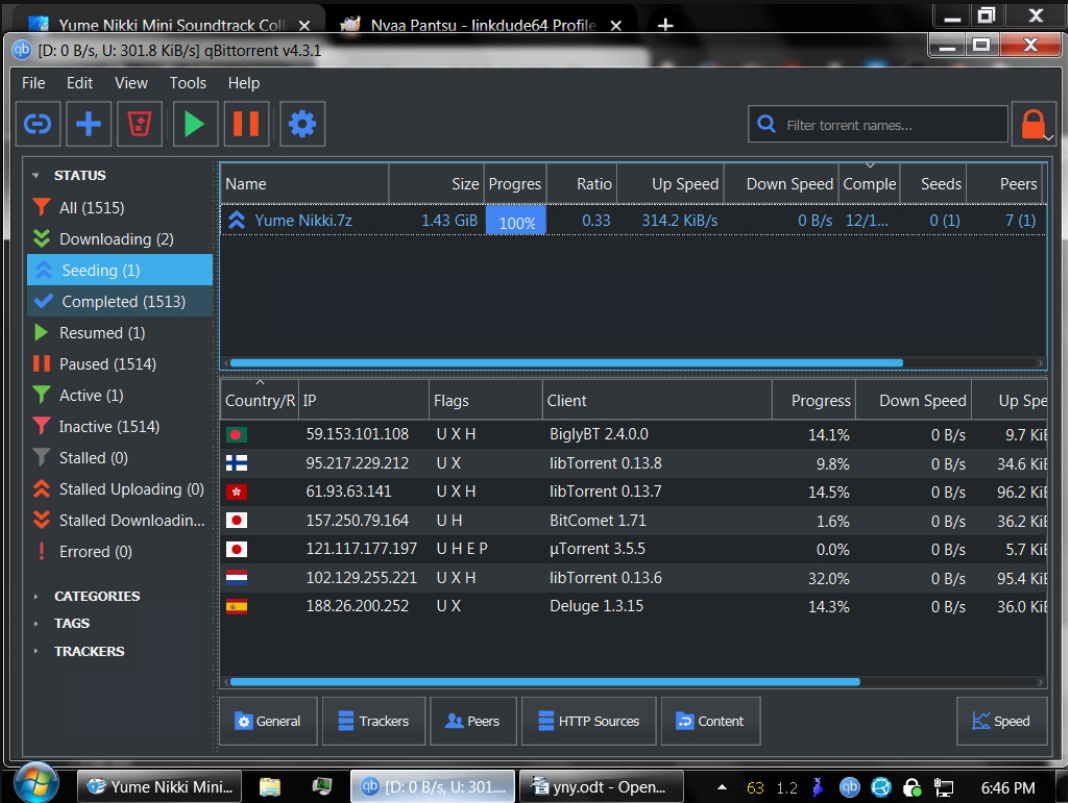Select the Inactive (1514) filter
The height and width of the screenshot is (803, 1068).
point(120,427)
